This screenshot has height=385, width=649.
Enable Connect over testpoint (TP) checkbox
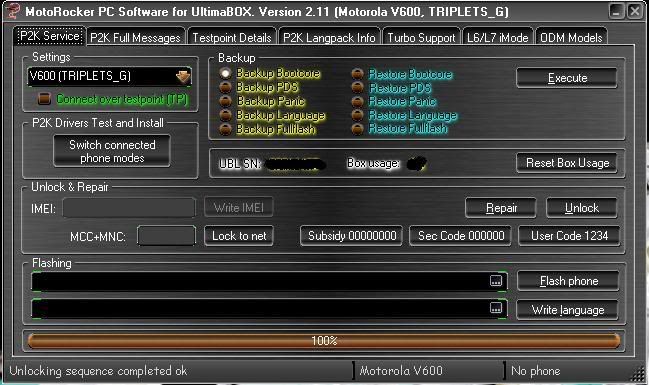click(44, 99)
